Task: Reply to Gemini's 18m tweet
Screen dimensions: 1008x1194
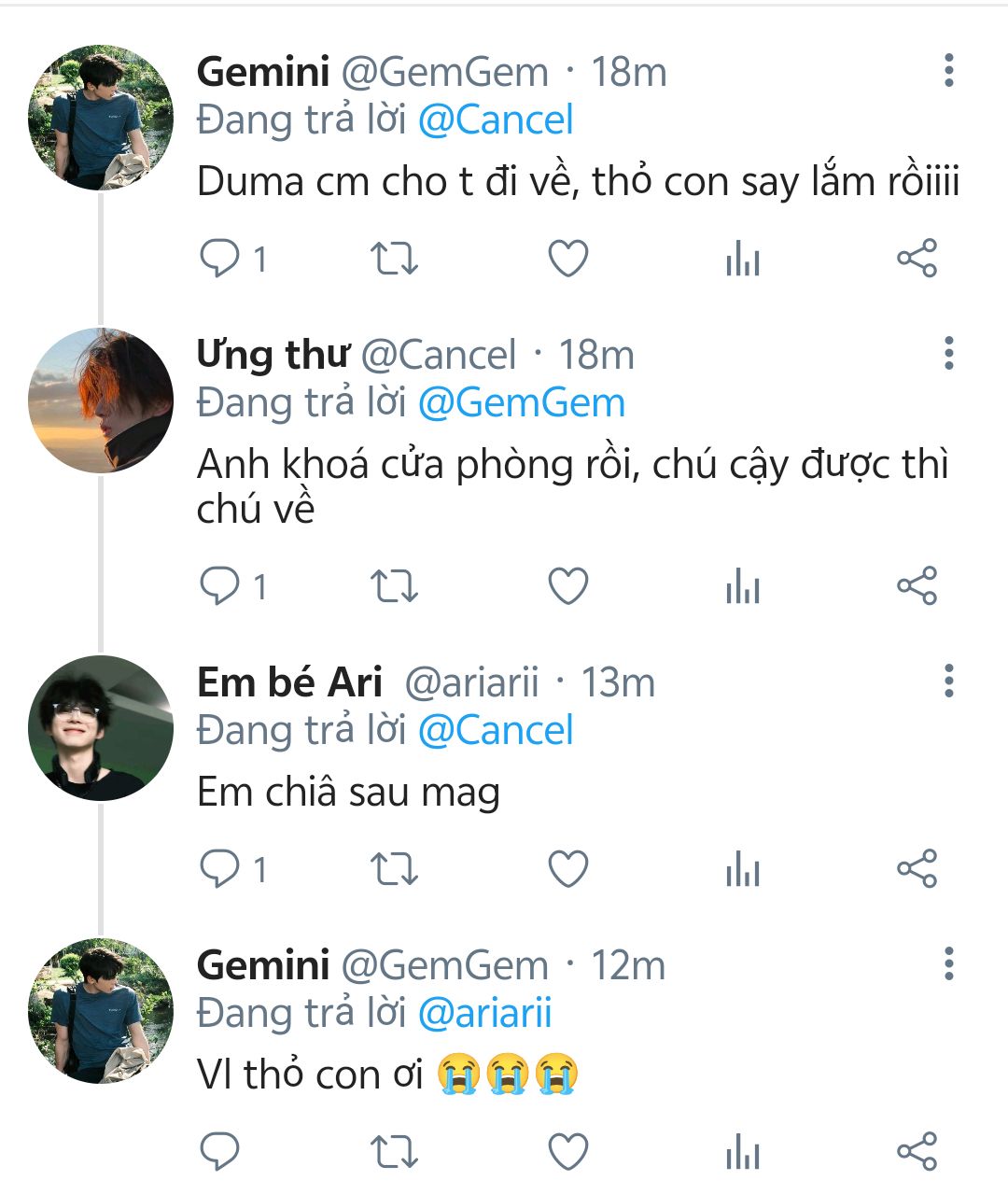Action: [220, 259]
